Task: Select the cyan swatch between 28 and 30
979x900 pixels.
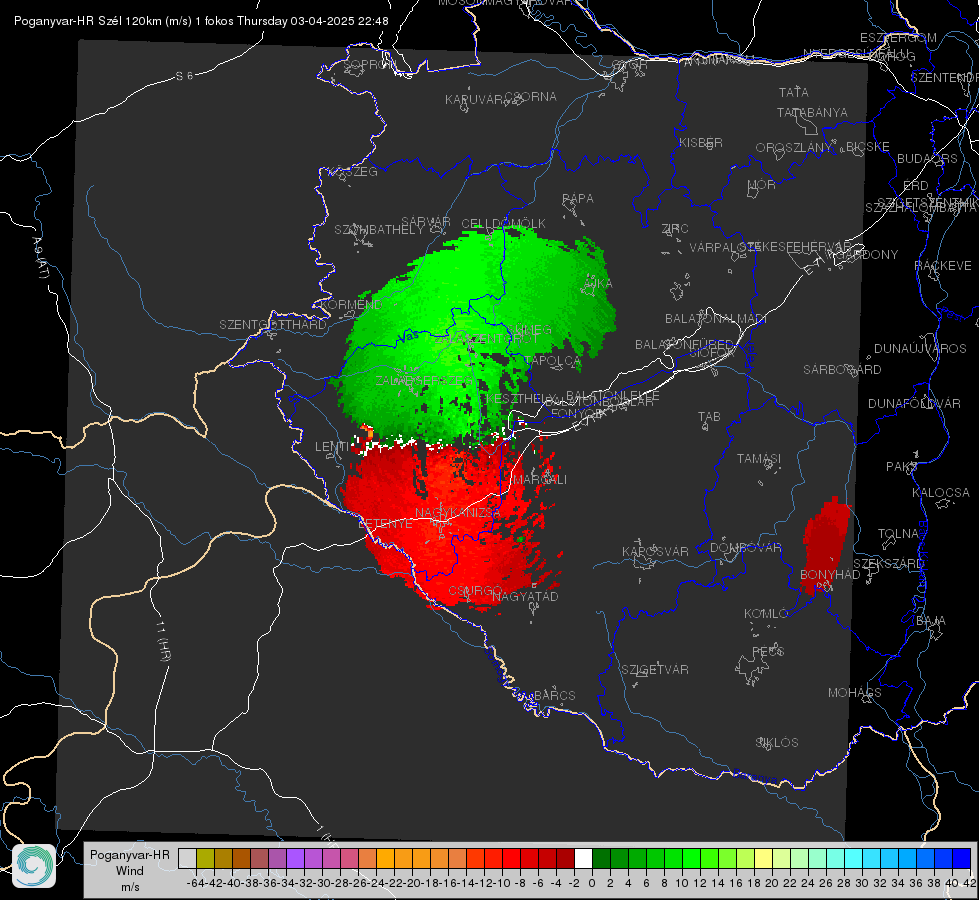Action: coord(854,858)
